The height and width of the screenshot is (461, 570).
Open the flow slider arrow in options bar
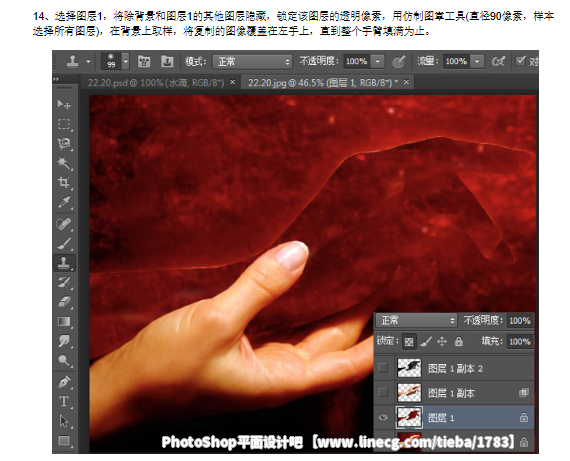click(x=477, y=61)
